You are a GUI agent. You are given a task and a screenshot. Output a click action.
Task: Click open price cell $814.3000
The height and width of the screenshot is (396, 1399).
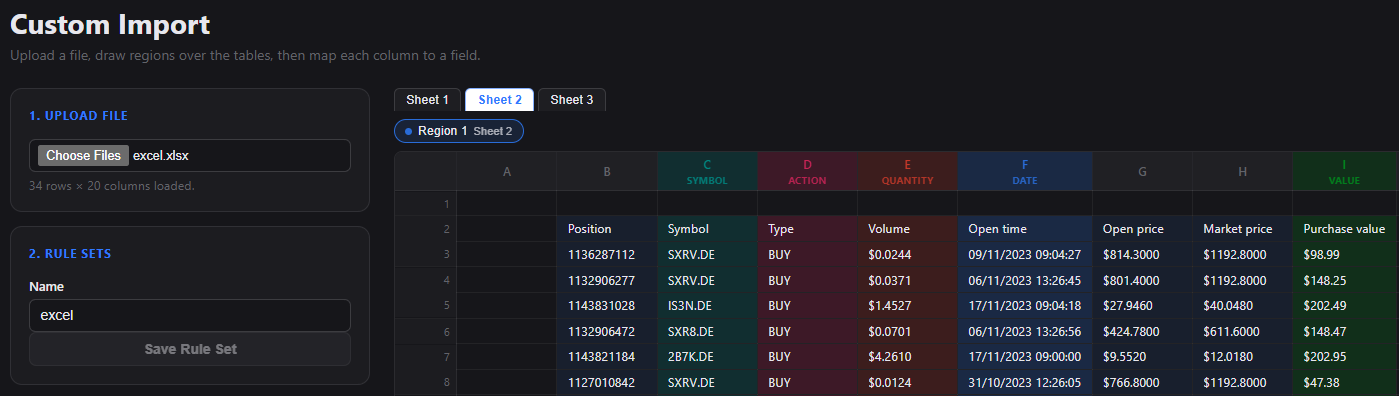[x=1142, y=255]
